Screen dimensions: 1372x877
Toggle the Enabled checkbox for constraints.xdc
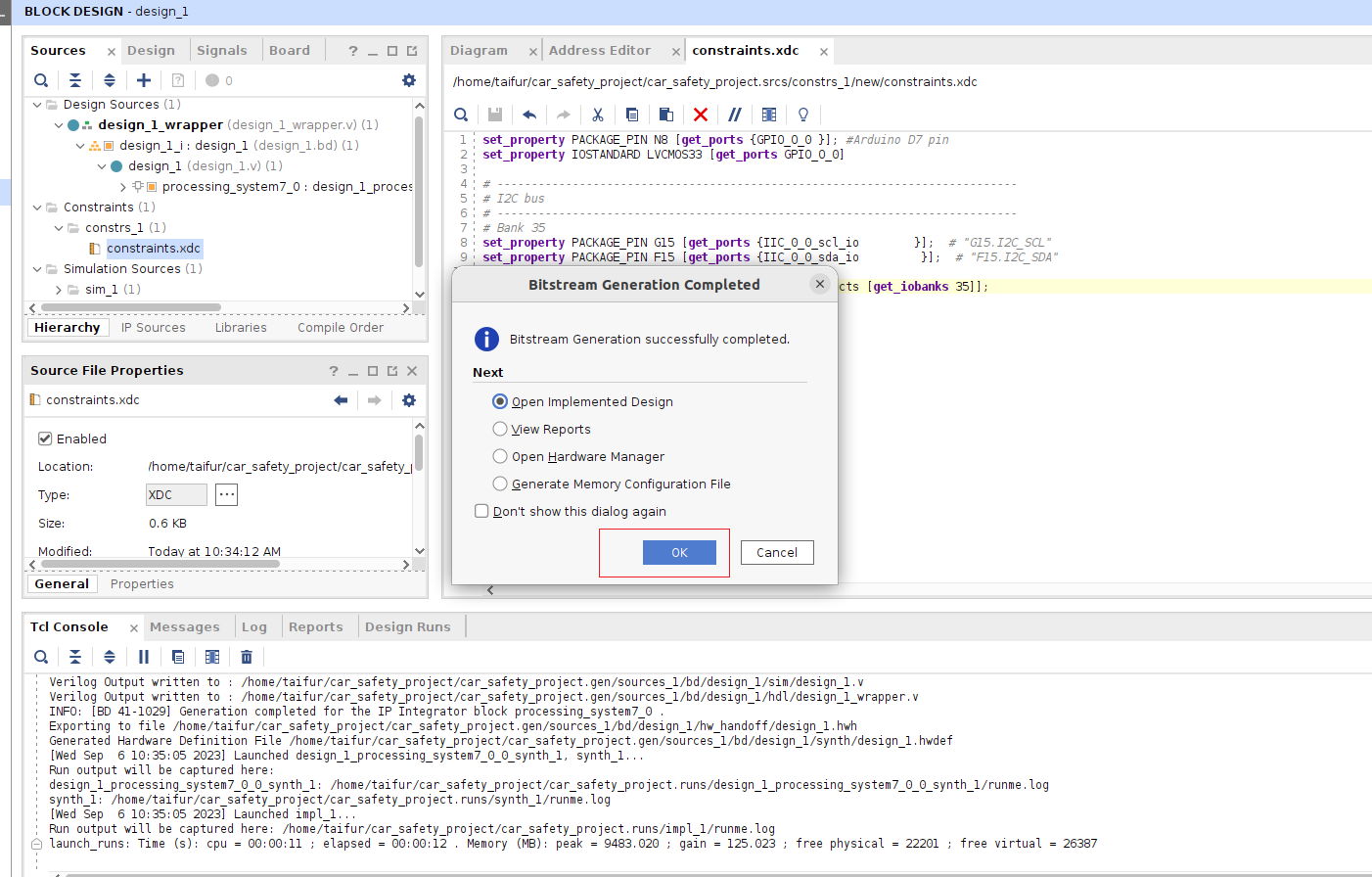point(45,438)
